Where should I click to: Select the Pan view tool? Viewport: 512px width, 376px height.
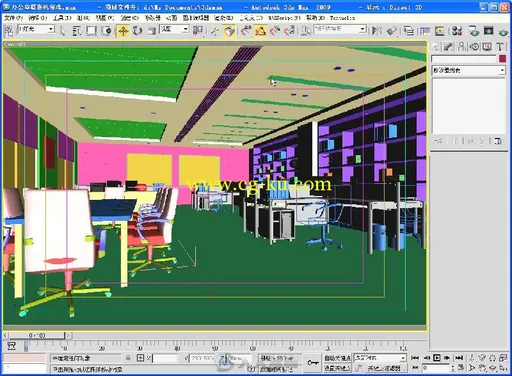tap(483, 368)
